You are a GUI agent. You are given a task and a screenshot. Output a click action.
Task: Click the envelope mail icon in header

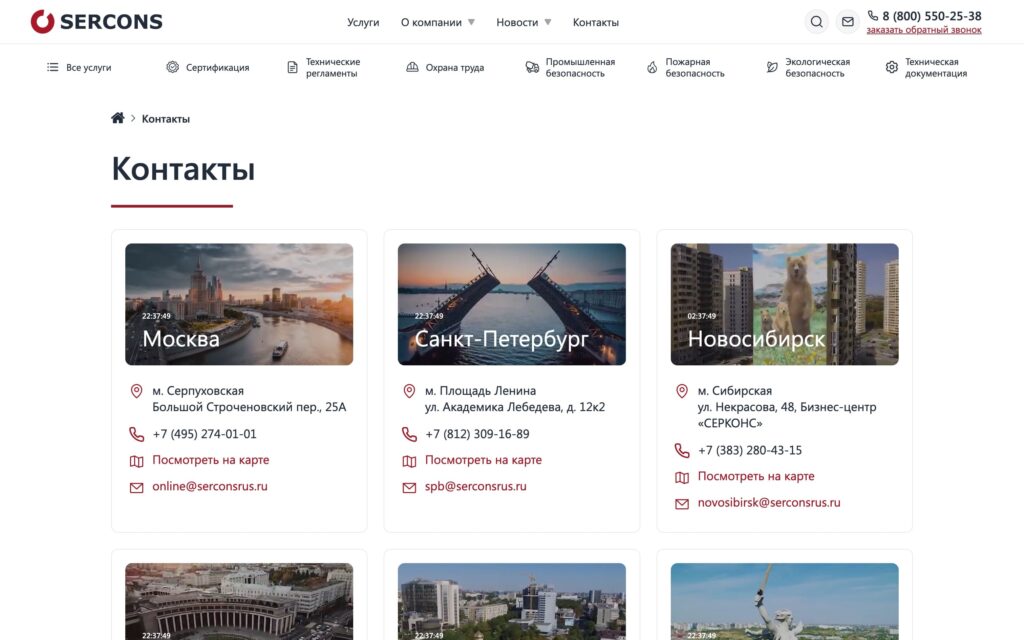coord(848,22)
